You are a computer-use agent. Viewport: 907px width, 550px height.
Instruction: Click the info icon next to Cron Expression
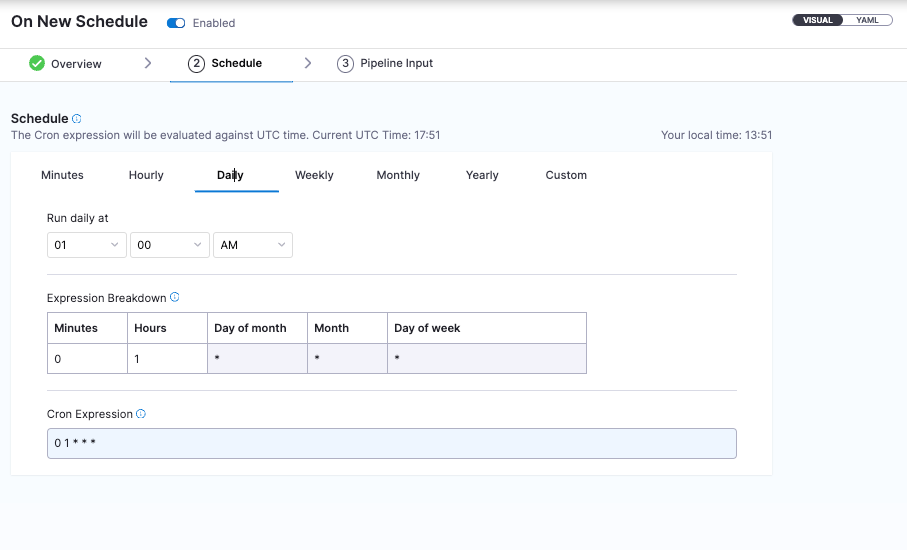click(x=141, y=414)
